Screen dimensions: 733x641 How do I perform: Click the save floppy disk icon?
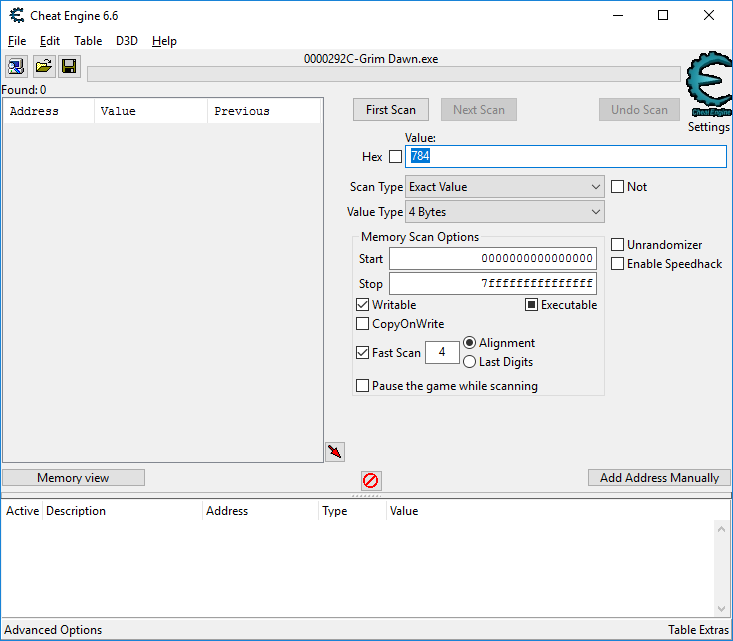69,66
